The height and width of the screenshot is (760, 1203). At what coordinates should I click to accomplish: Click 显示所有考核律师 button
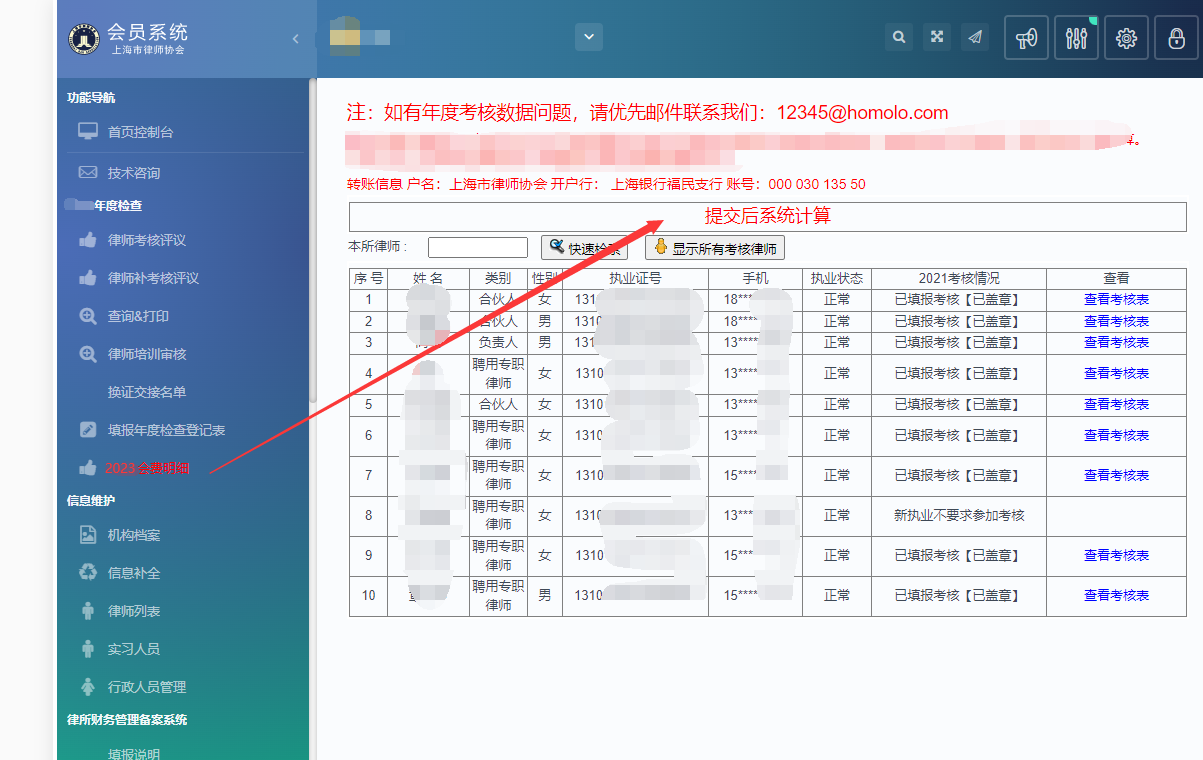[x=714, y=248]
